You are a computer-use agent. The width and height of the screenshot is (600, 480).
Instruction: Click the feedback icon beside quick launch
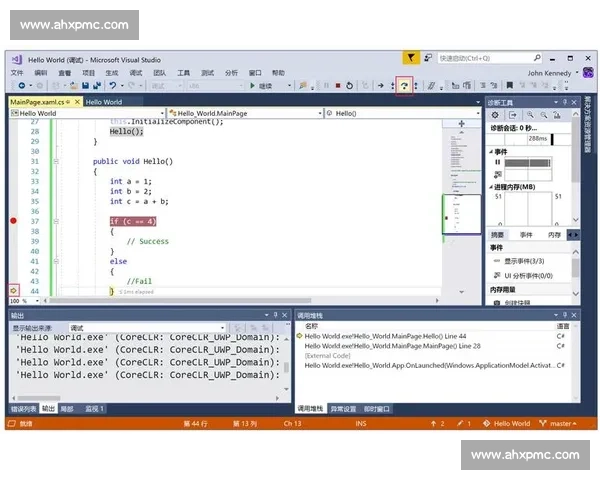click(428, 58)
